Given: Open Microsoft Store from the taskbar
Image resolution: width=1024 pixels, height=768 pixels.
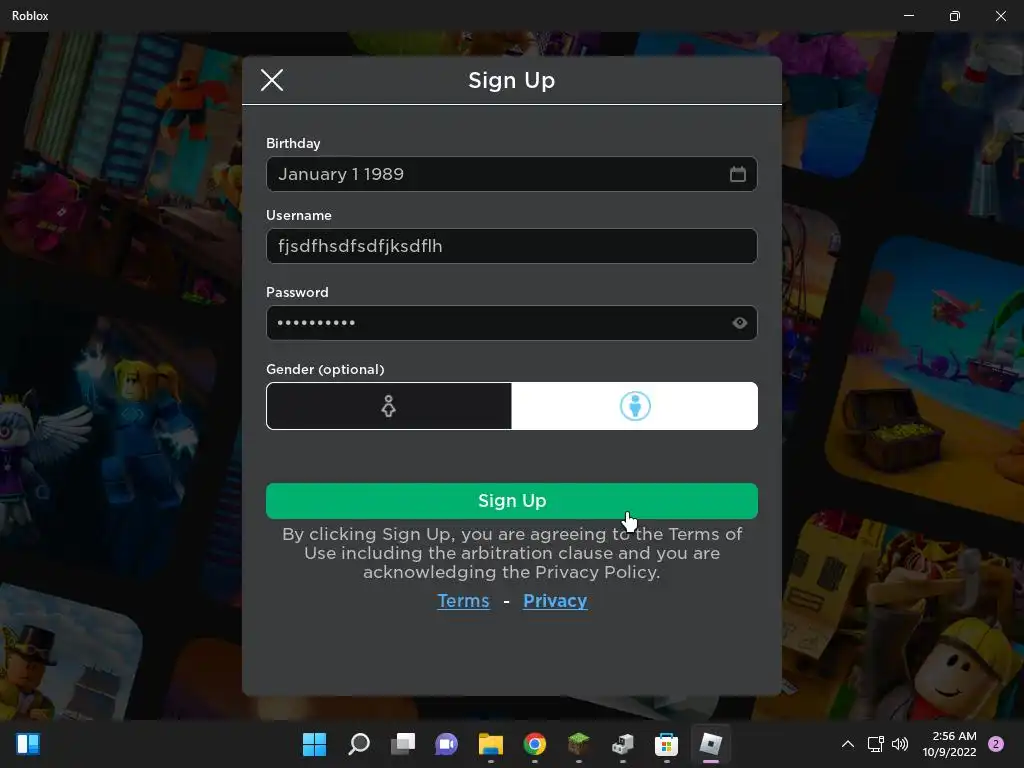Looking at the screenshot, I should click(667, 744).
